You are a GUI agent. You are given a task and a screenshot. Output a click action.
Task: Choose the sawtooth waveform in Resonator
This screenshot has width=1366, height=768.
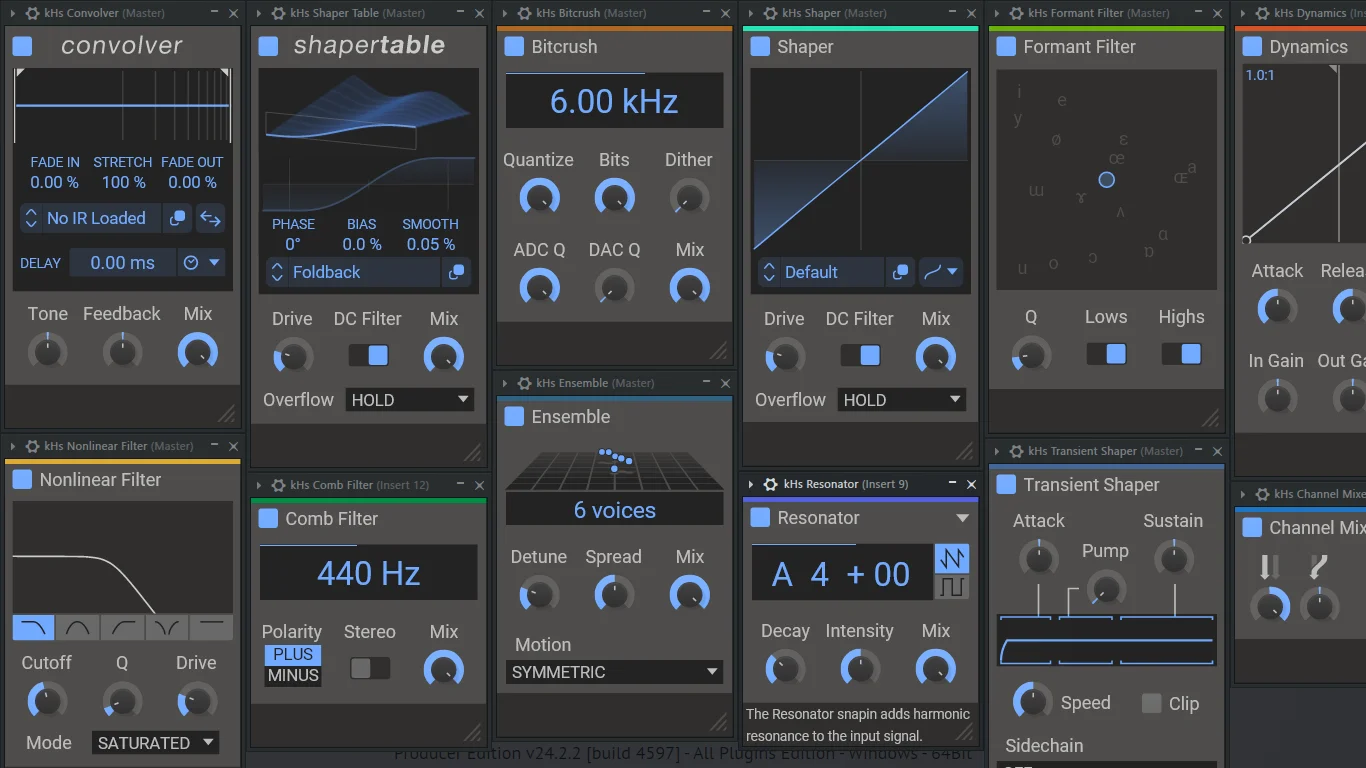pyautogui.click(x=951, y=558)
